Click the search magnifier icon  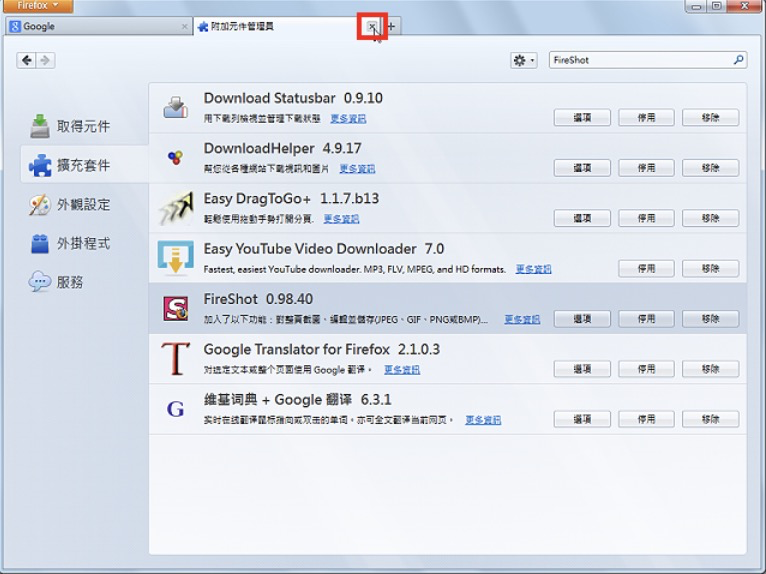(x=738, y=60)
